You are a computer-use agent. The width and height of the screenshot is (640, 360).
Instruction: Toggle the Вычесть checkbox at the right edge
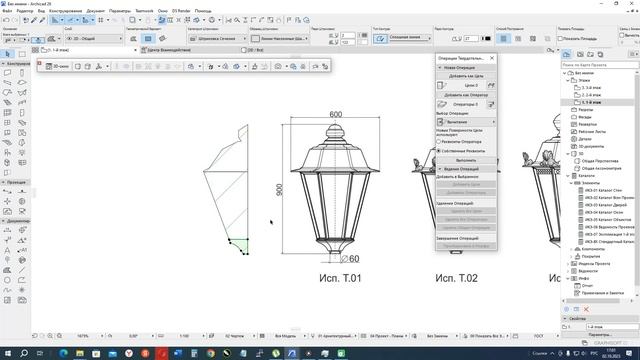(x=622, y=36)
